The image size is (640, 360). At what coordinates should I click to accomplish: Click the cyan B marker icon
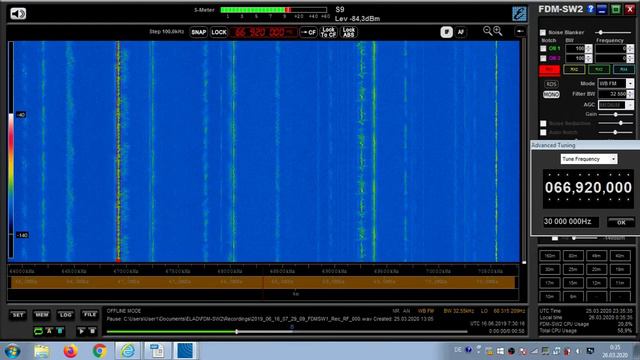pyautogui.click(x=60, y=331)
